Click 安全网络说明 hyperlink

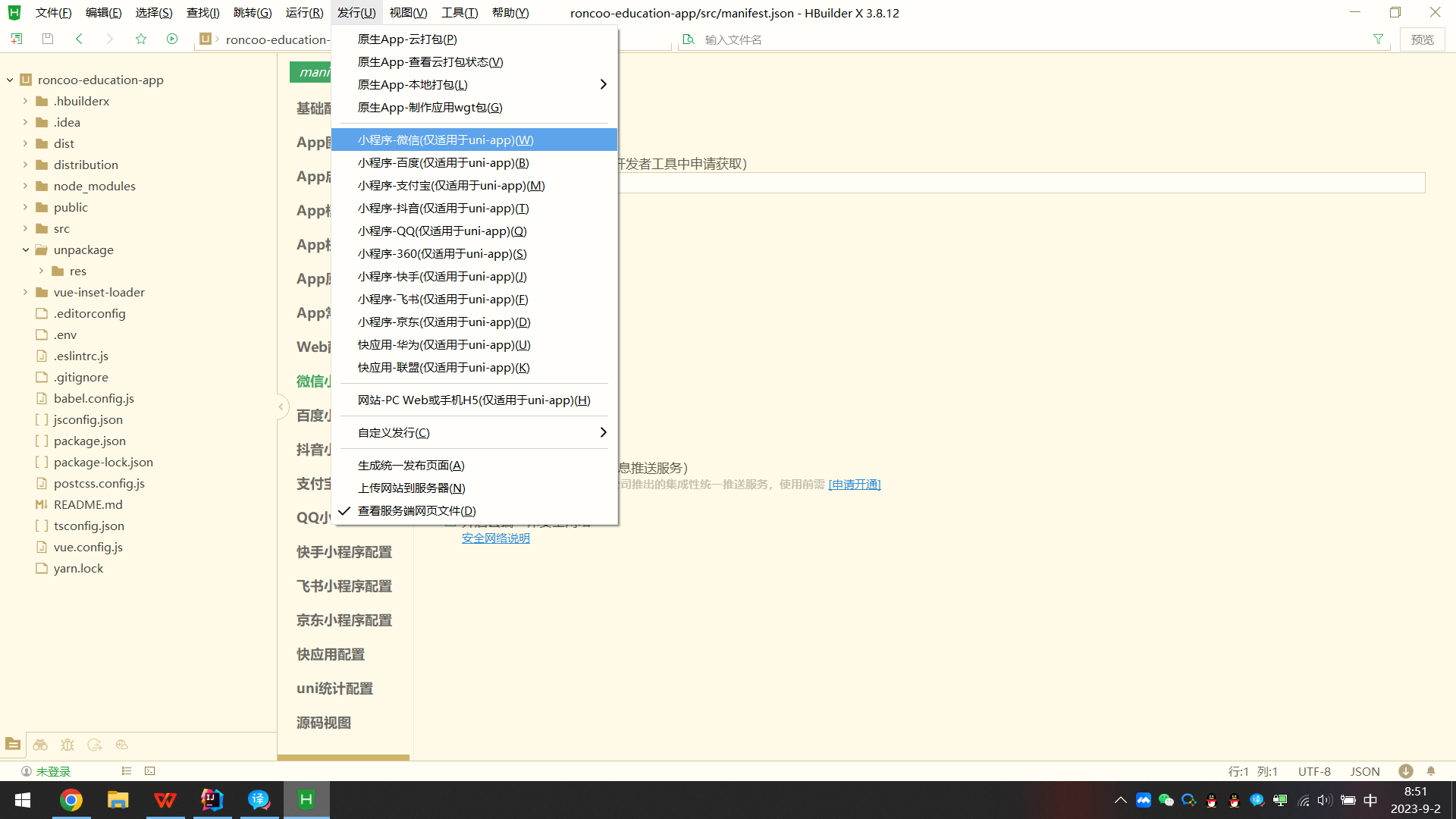[496, 538]
